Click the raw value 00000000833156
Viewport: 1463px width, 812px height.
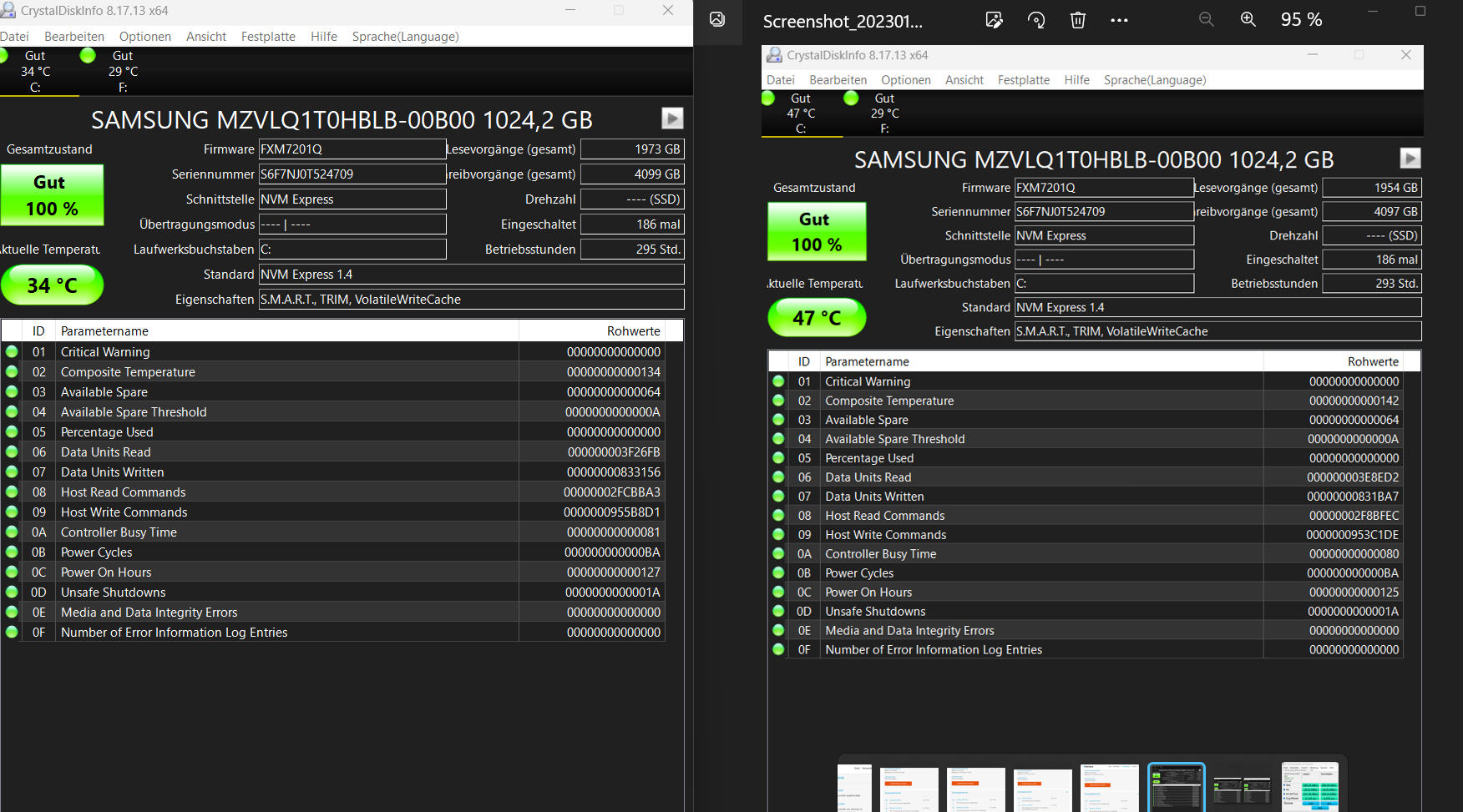click(x=614, y=472)
